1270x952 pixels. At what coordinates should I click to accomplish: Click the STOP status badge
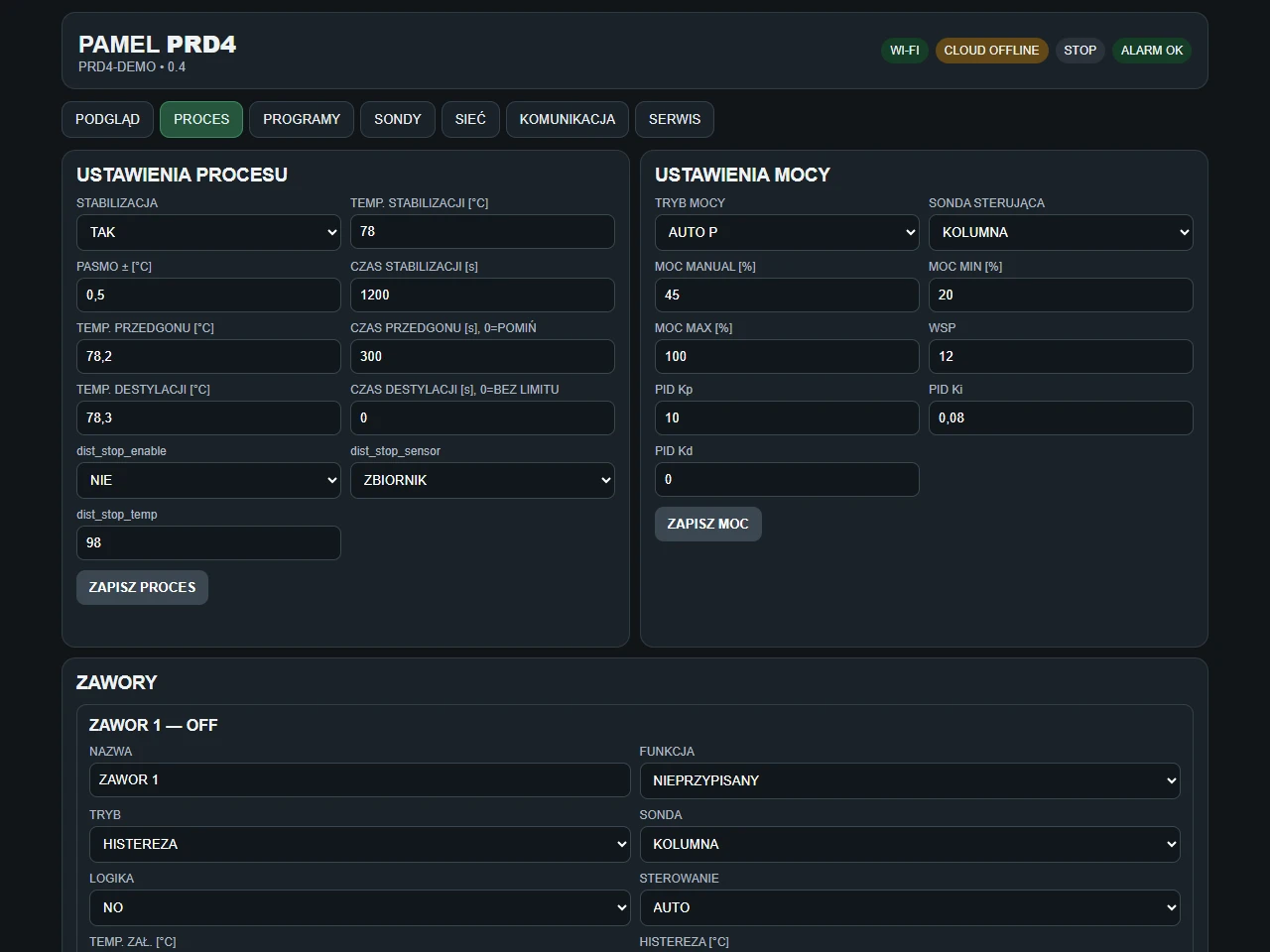coord(1080,51)
